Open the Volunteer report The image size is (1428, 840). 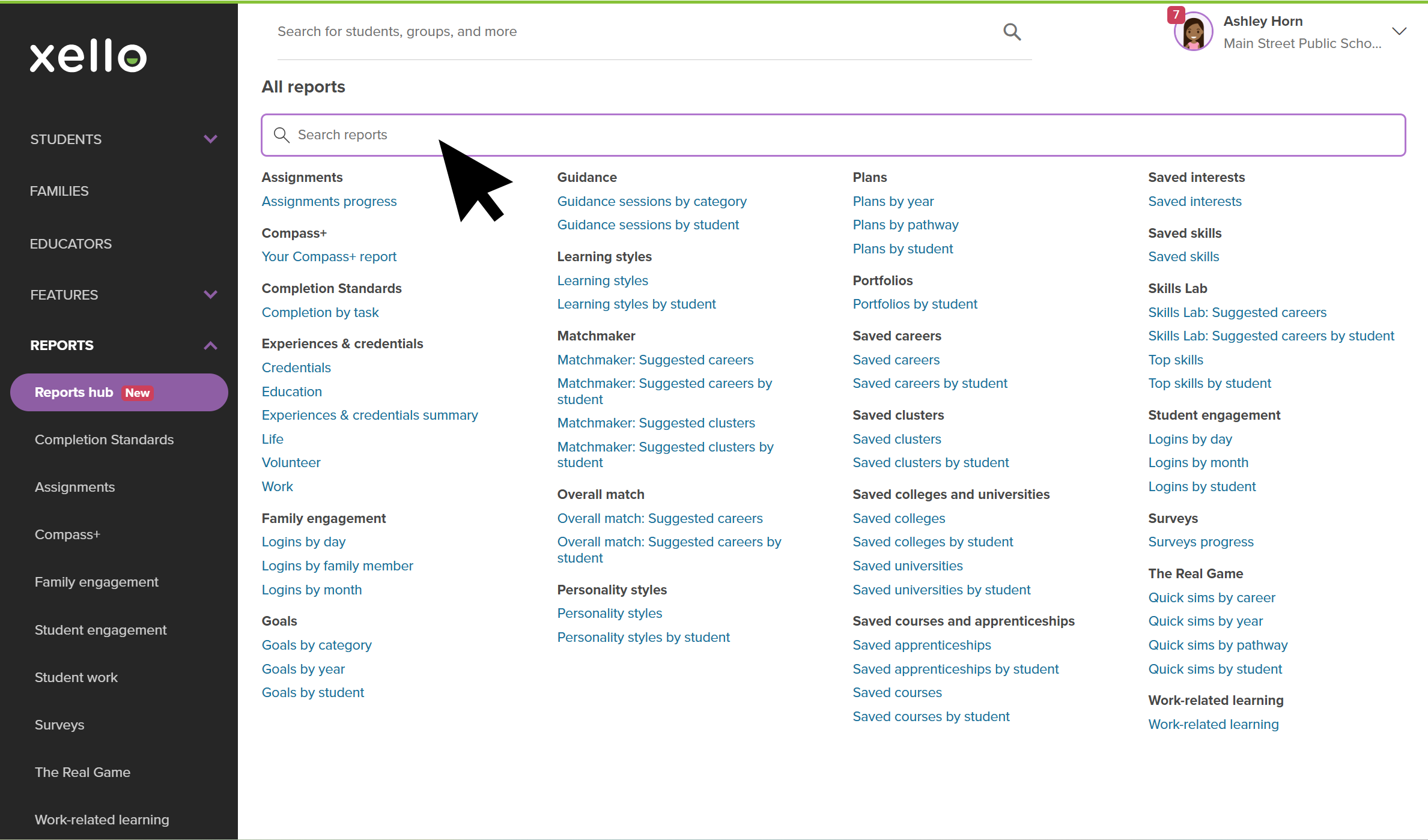[291, 463]
